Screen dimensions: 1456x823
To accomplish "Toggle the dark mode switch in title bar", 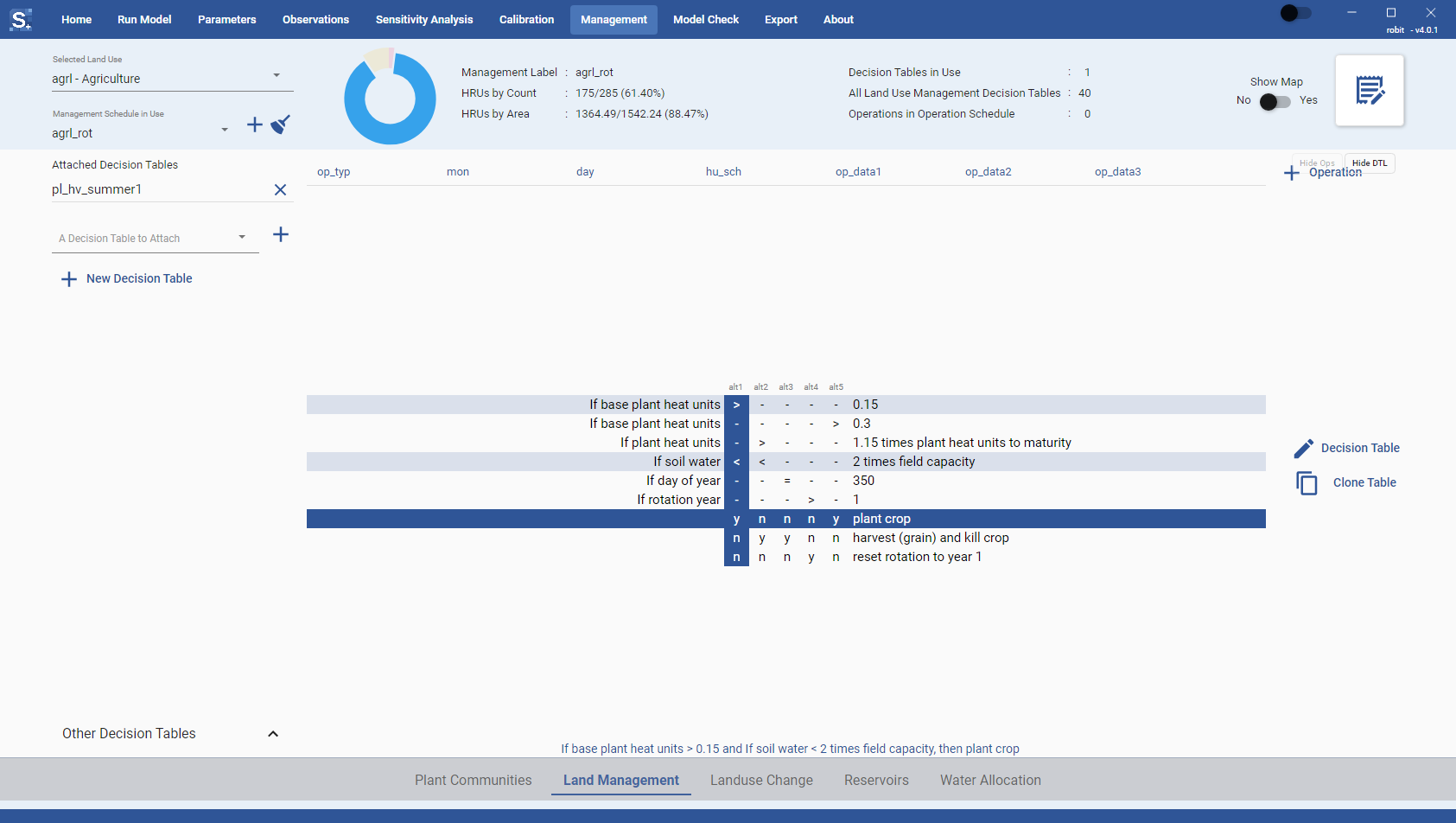I will pyautogui.click(x=1295, y=13).
